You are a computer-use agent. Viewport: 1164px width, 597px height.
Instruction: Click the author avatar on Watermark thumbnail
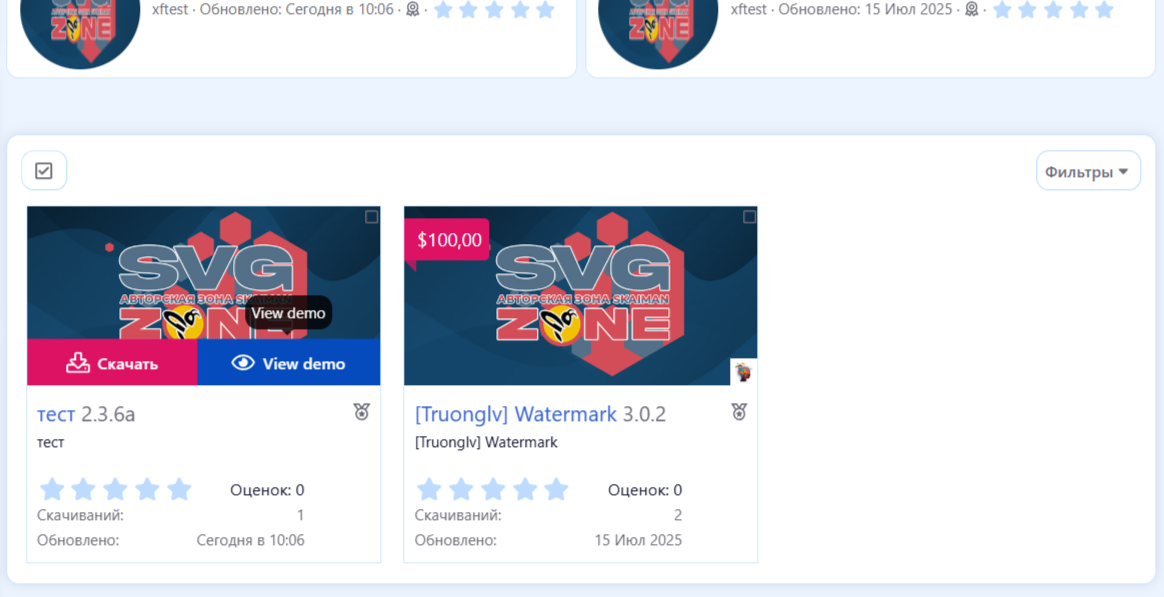[743, 372]
